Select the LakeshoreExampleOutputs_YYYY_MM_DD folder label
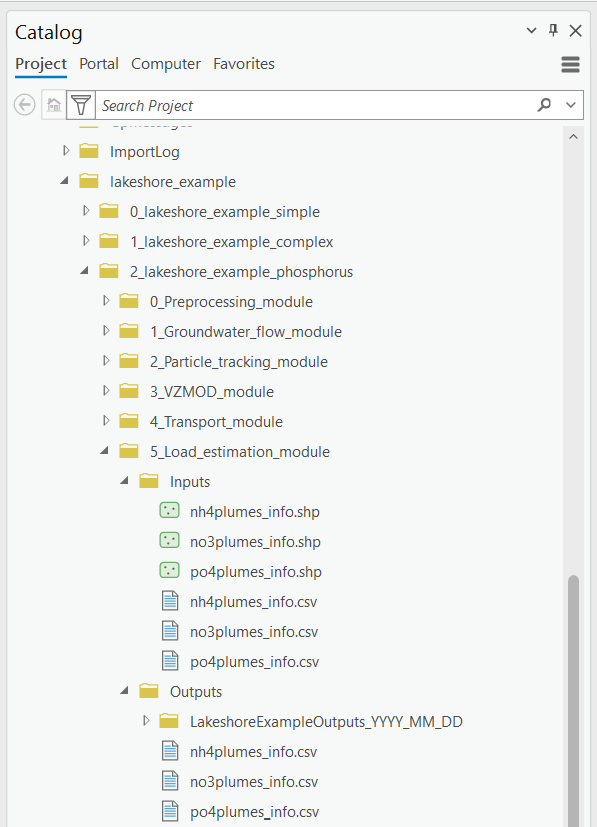Screen dimensions: 597x827 pyautogui.click(x=326, y=722)
